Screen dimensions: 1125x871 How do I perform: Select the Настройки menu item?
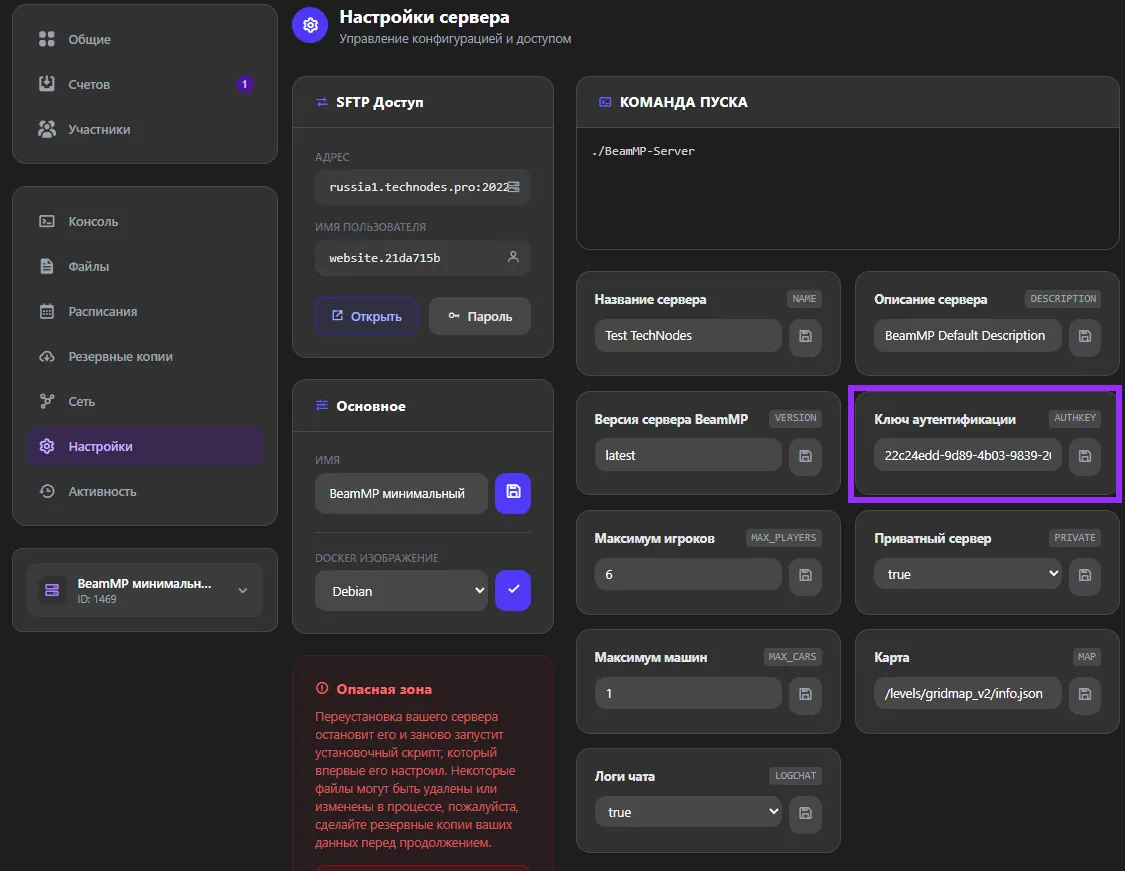tap(145, 446)
